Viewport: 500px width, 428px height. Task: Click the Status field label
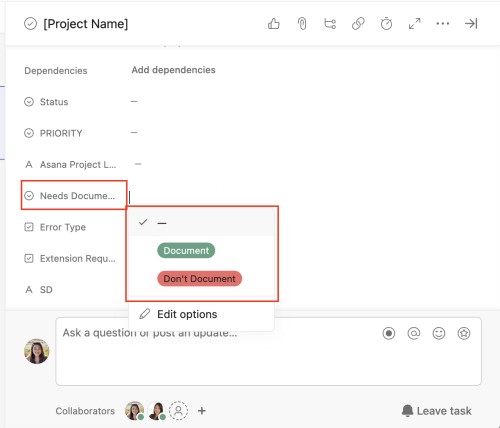54,102
